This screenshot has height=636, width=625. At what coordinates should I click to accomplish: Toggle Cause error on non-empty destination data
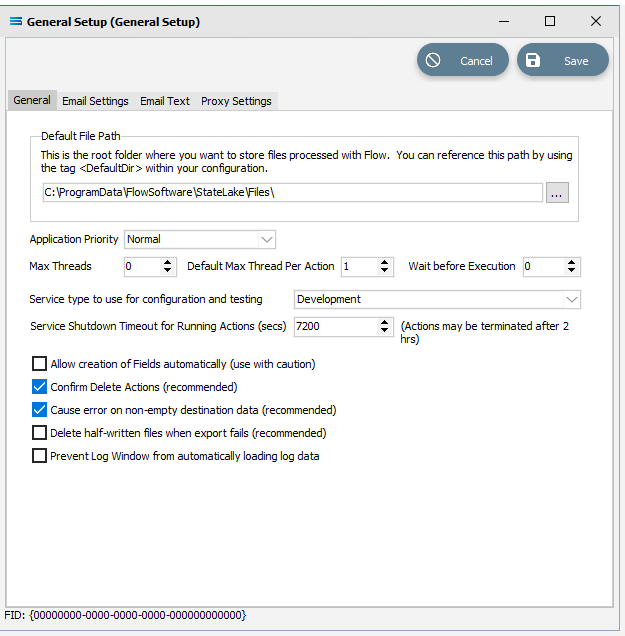pyautogui.click(x=39, y=410)
